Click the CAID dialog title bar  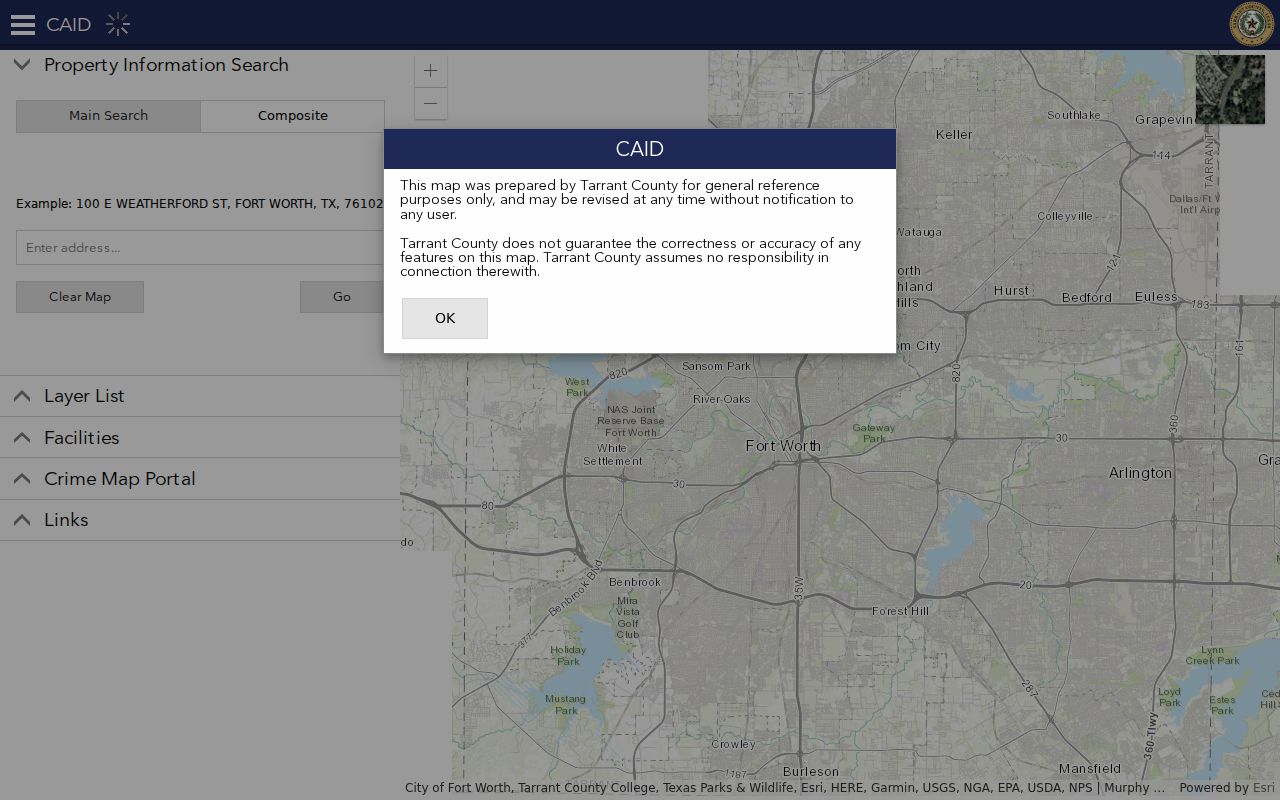(640, 149)
